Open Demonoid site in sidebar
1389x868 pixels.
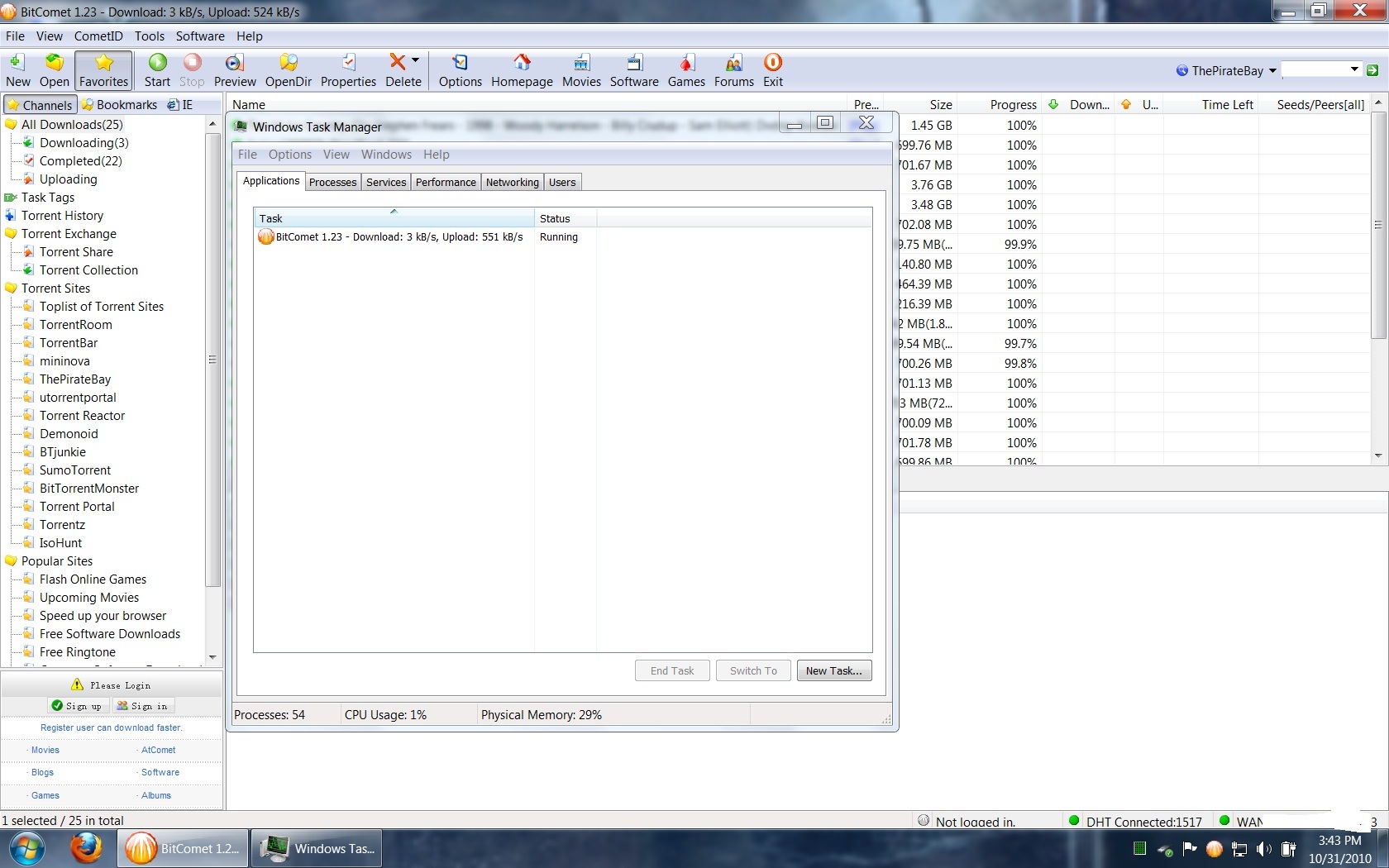tap(69, 434)
